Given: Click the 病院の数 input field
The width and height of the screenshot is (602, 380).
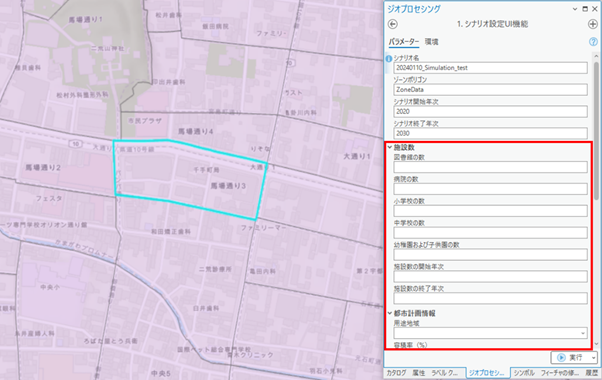Looking at the screenshot, I should [x=490, y=189].
